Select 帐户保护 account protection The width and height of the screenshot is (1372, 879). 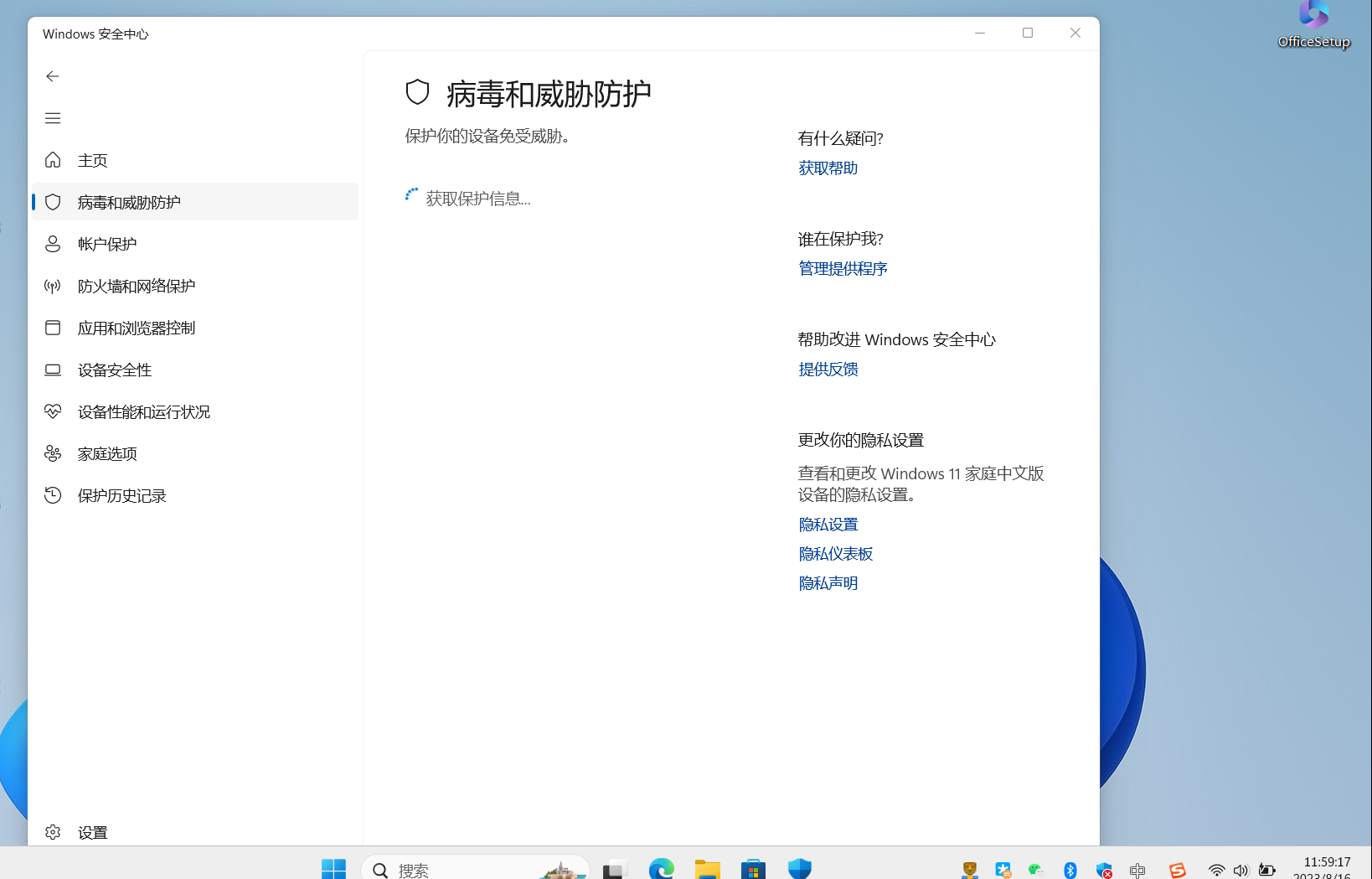(x=106, y=244)
